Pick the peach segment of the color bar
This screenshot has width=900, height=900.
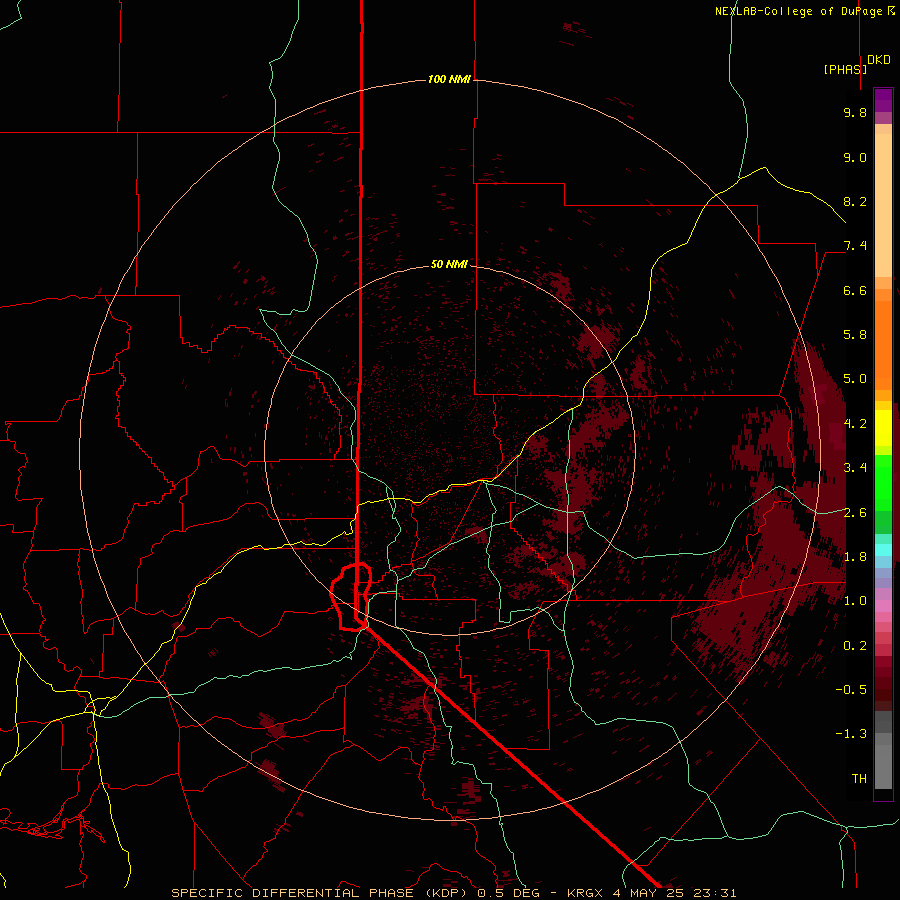[x=883, y=201]
